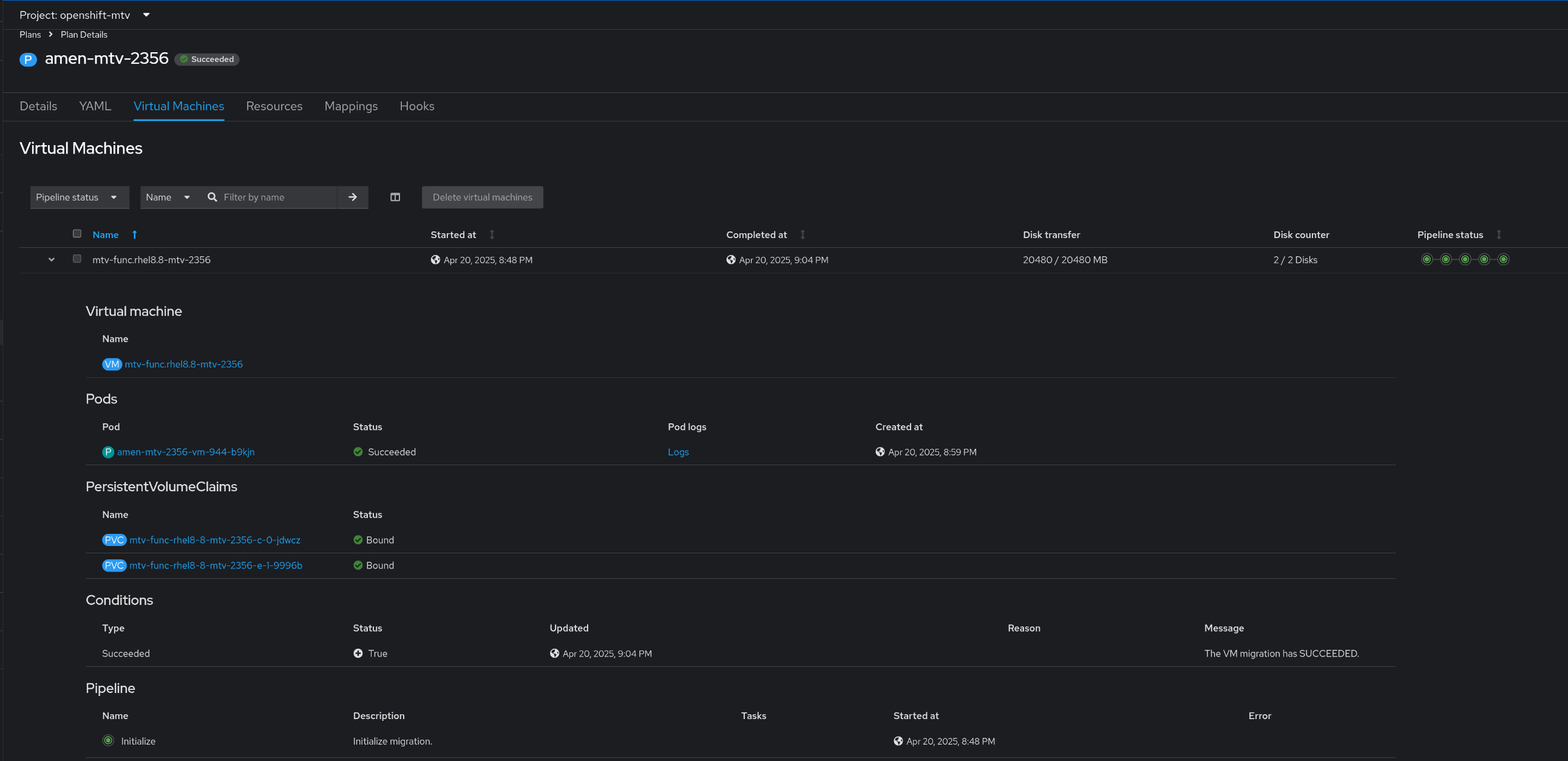Sort by Pipeline status column icon
Screen dimensions: 1568x761
pos(1499,235)
